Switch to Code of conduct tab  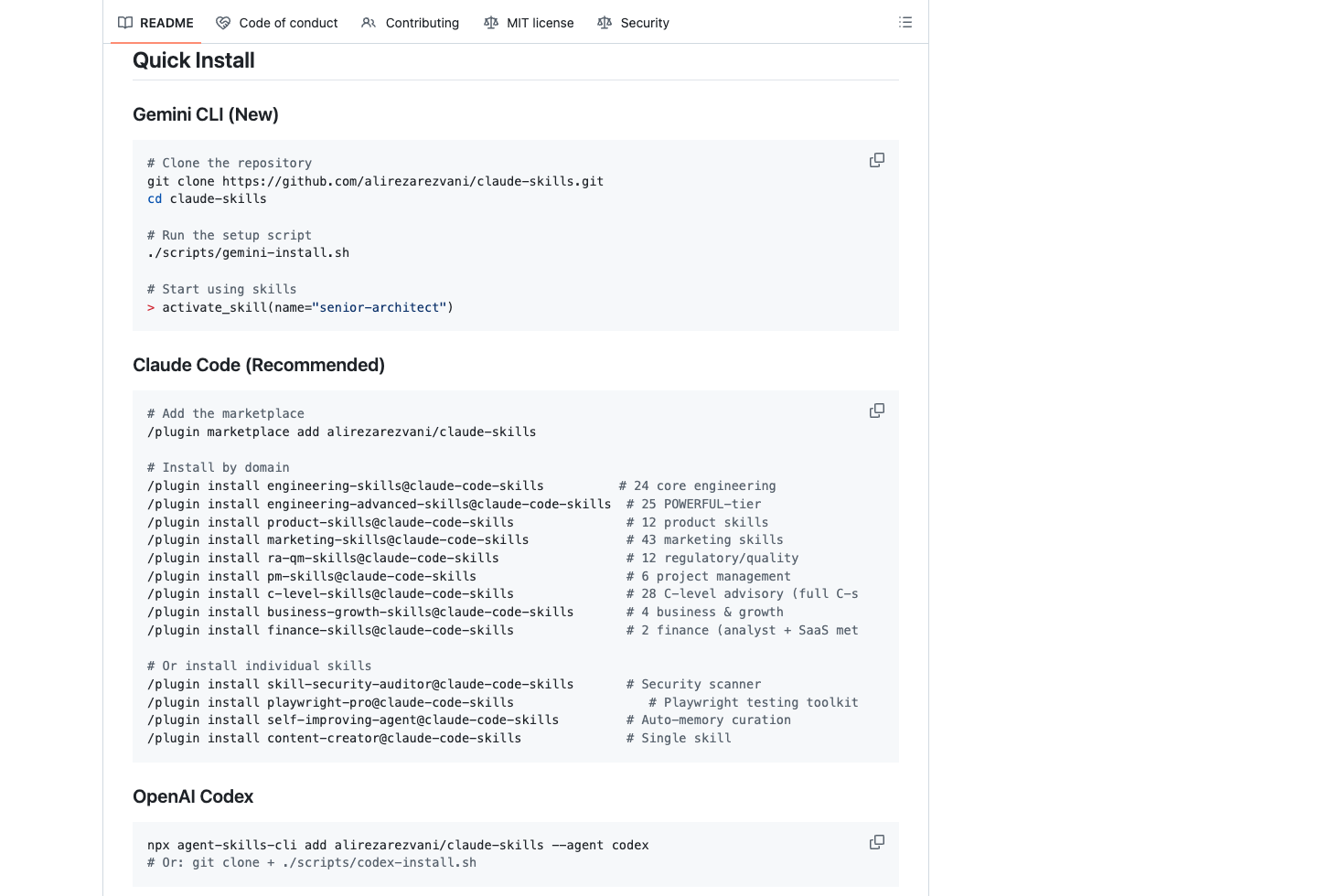point(277,23)
